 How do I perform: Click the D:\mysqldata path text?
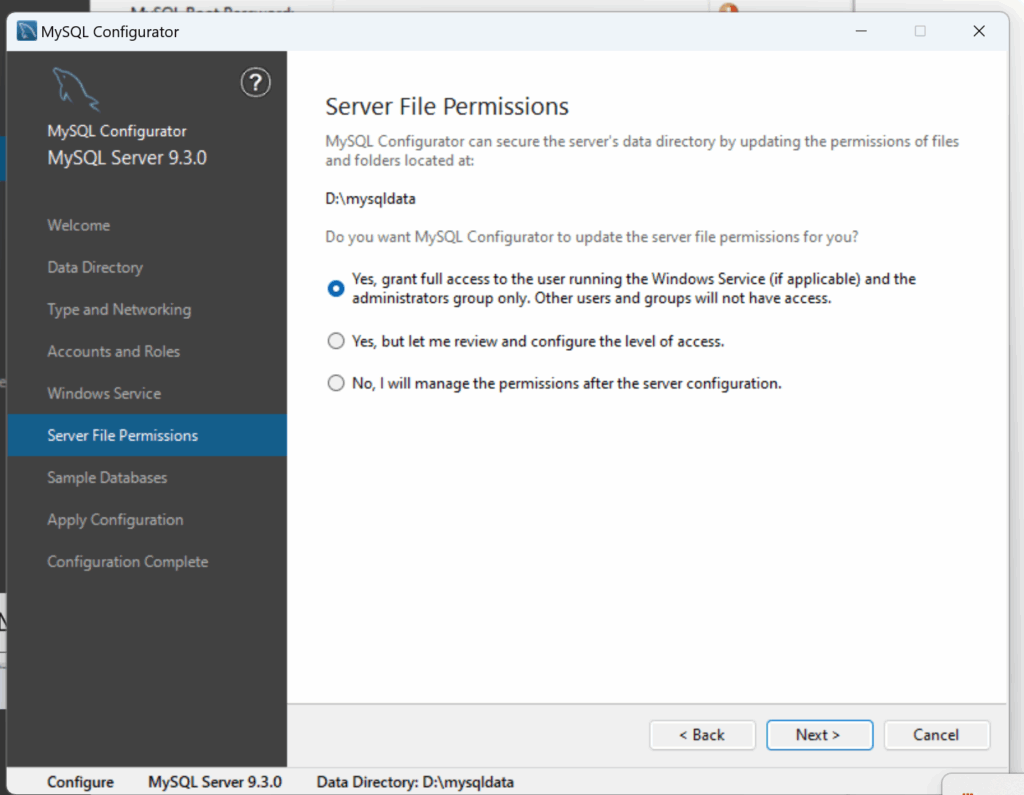point(371,198)
